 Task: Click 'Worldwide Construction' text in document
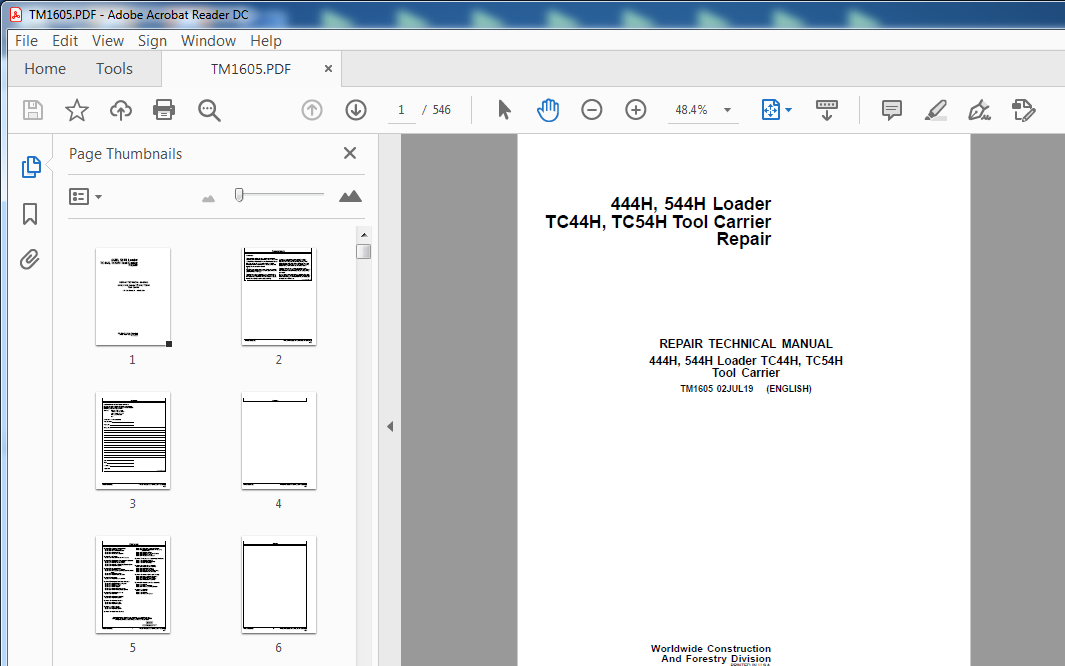[710, 648]
